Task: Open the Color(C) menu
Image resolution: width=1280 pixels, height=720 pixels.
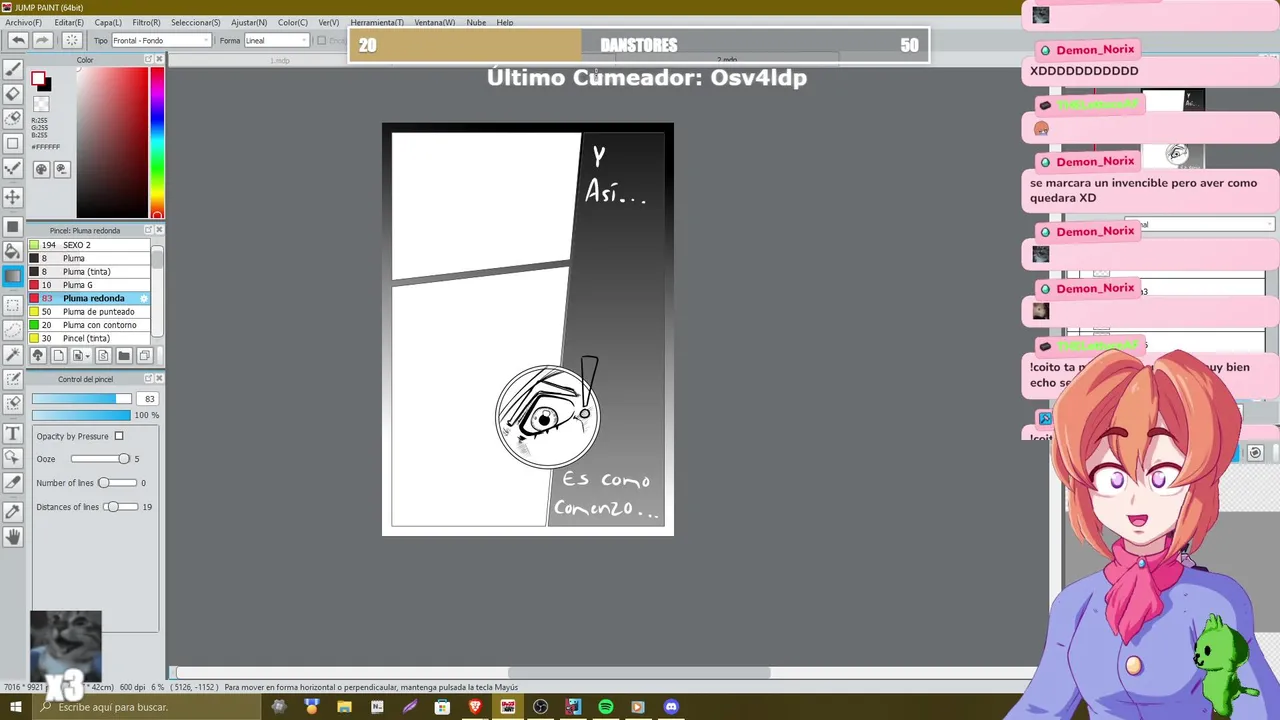Action: (293, 22)
